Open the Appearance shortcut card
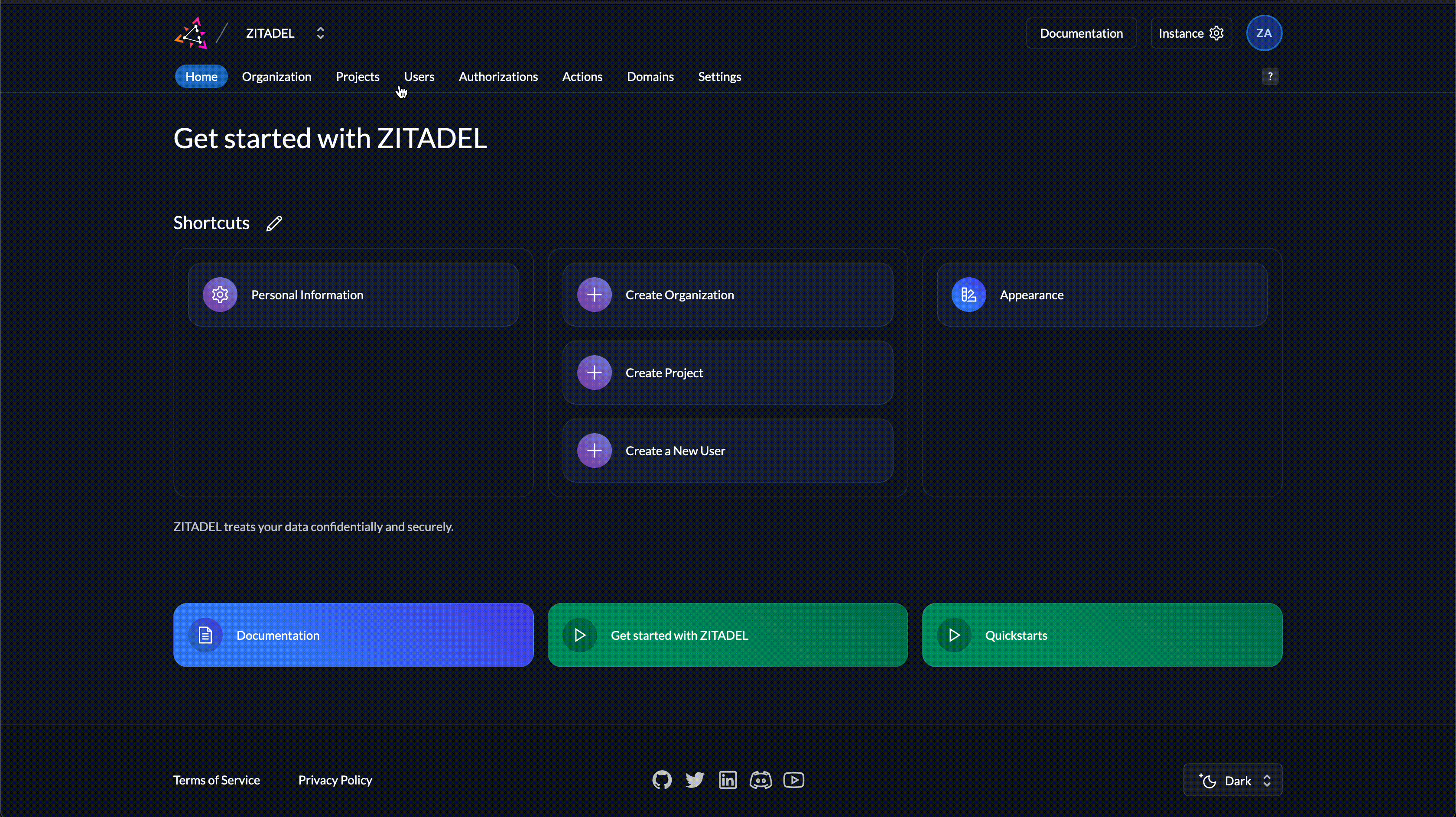 click(1102, 295)
